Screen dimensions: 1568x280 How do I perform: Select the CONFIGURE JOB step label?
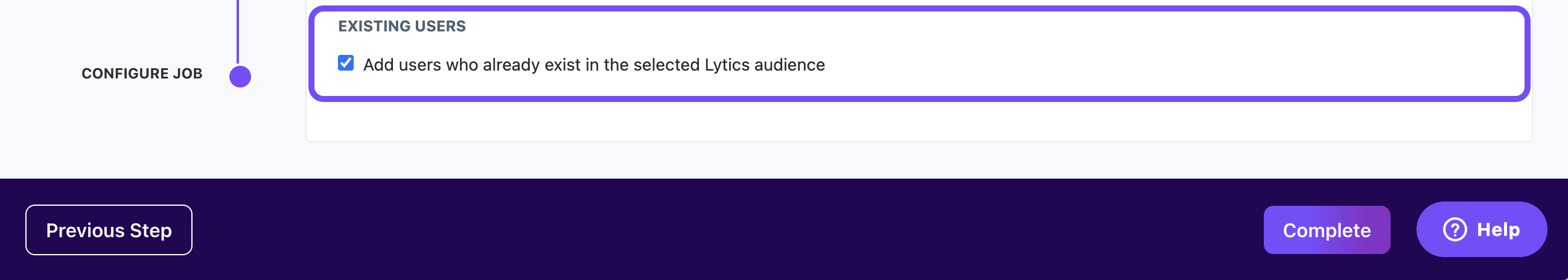[142, 74]
